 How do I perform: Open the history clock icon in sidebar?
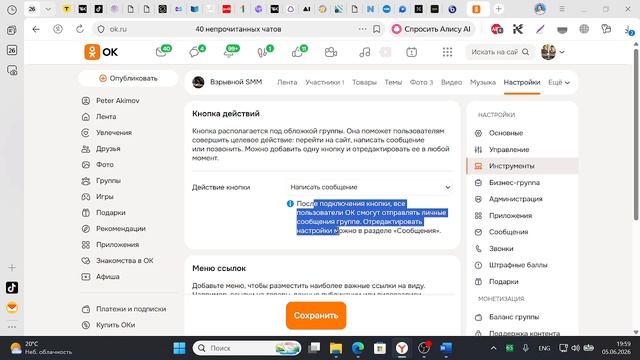pyautogui.click(x=12, y=9)
